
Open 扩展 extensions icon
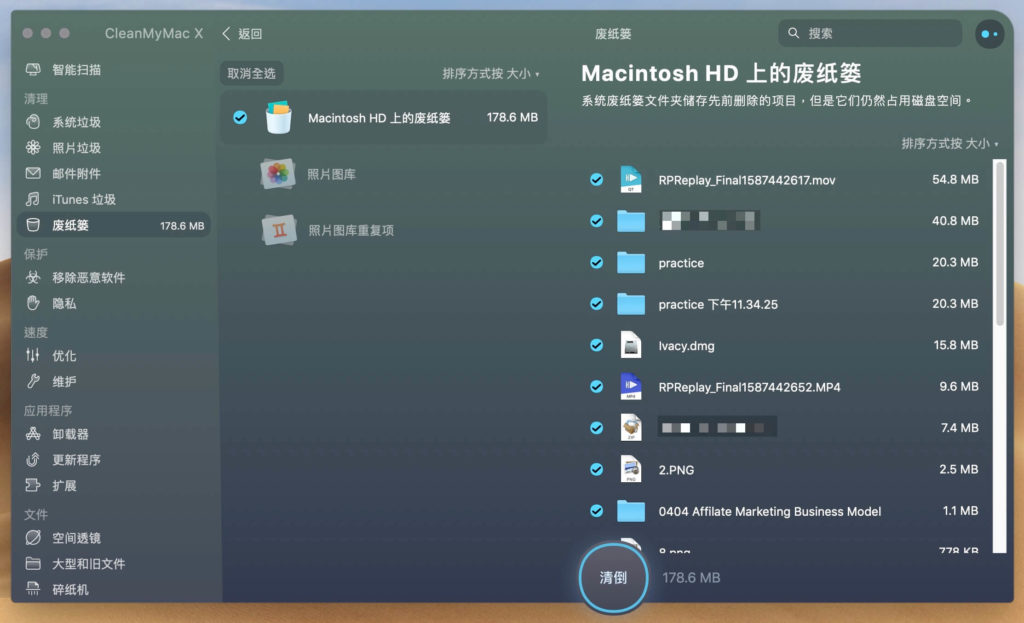click(x=33, y=485)
